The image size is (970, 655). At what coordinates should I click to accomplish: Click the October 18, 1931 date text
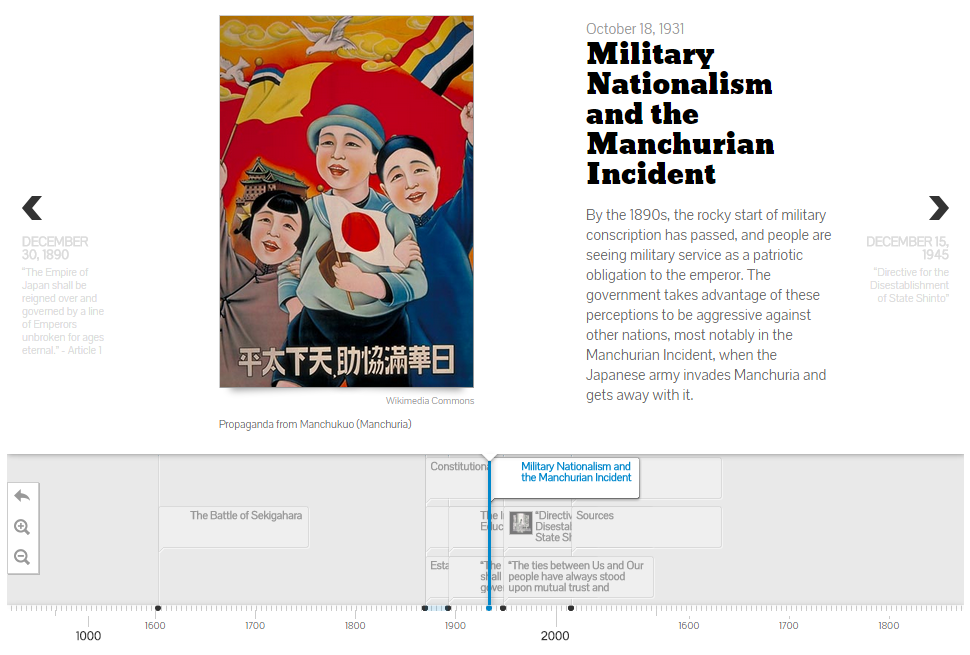(635, 29)
